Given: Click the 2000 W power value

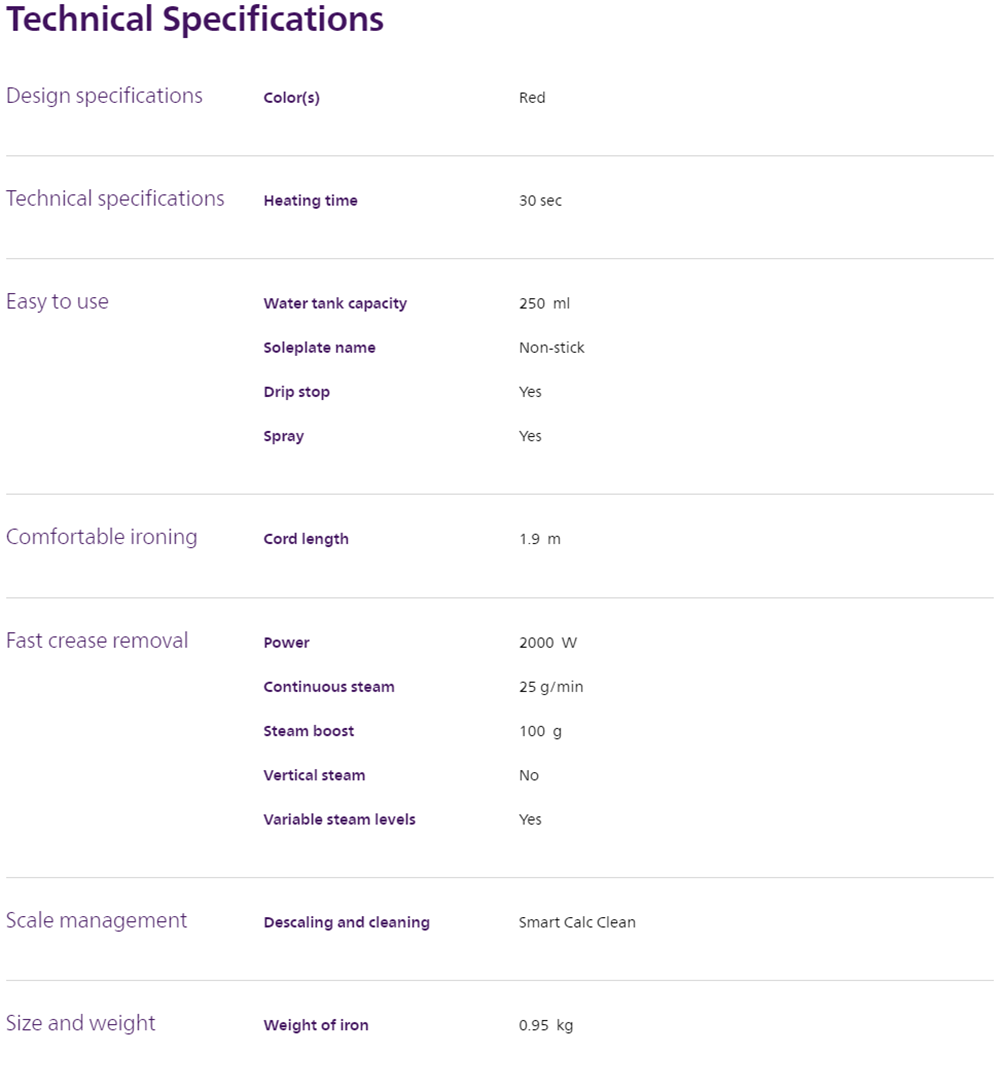Looking at the screenshot, I should point(547,643).
